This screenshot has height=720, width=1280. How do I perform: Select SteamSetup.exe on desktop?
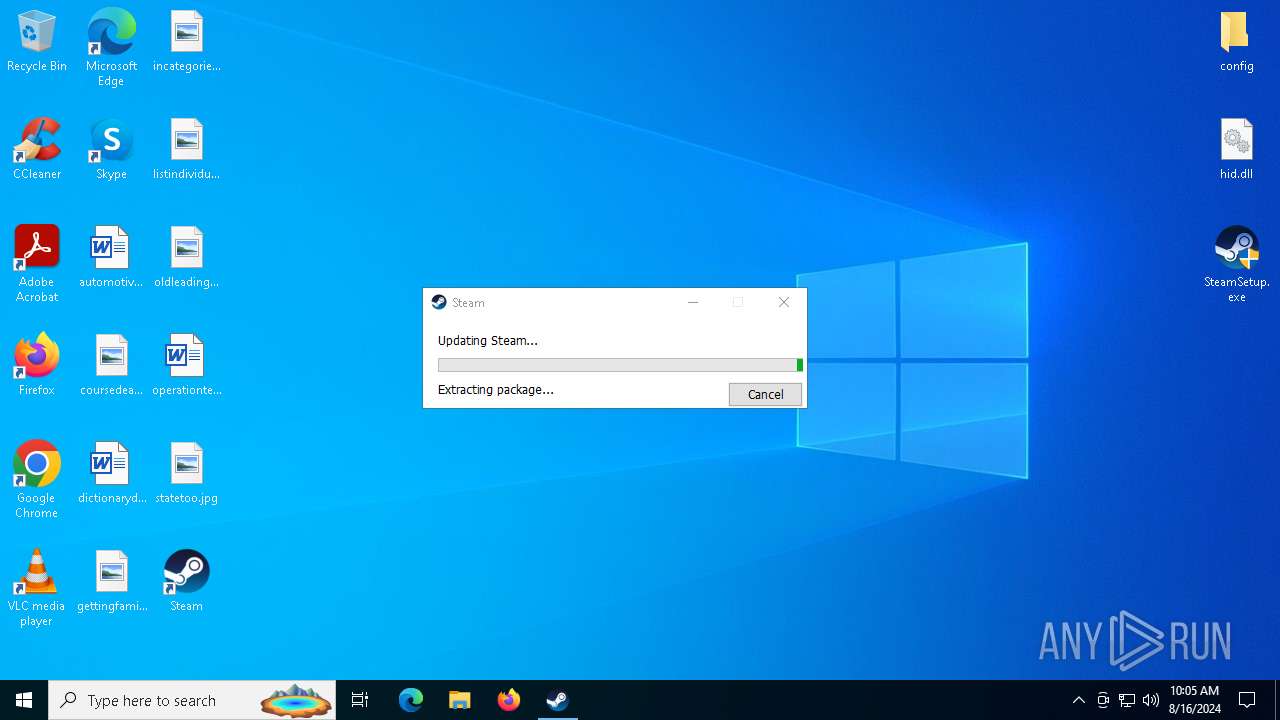pyautogui.click(x=1237, y=264)
